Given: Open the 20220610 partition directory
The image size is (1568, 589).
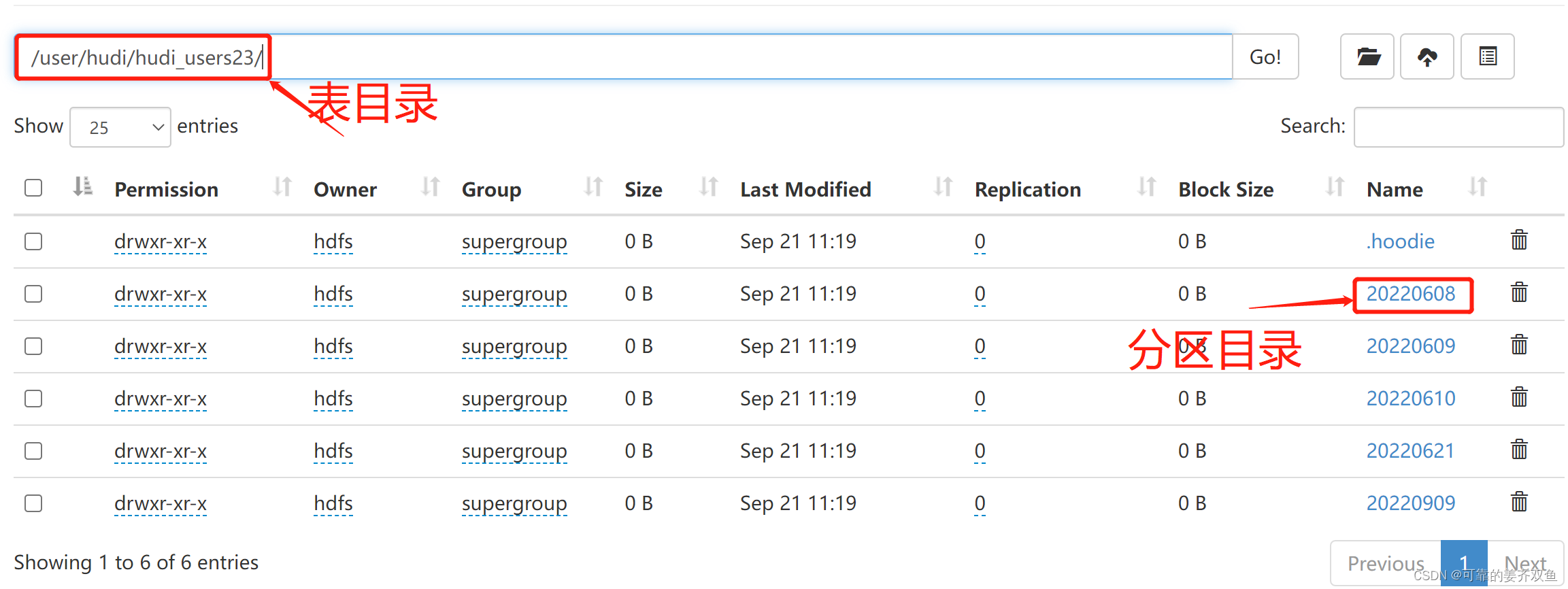Looking at the screenshot, I should click(x=1411, y=399).
